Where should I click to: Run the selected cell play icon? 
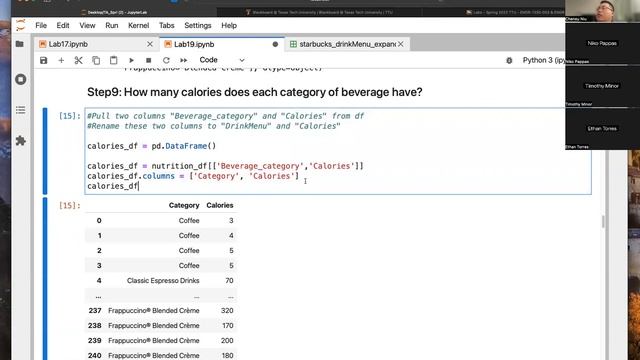131,60
